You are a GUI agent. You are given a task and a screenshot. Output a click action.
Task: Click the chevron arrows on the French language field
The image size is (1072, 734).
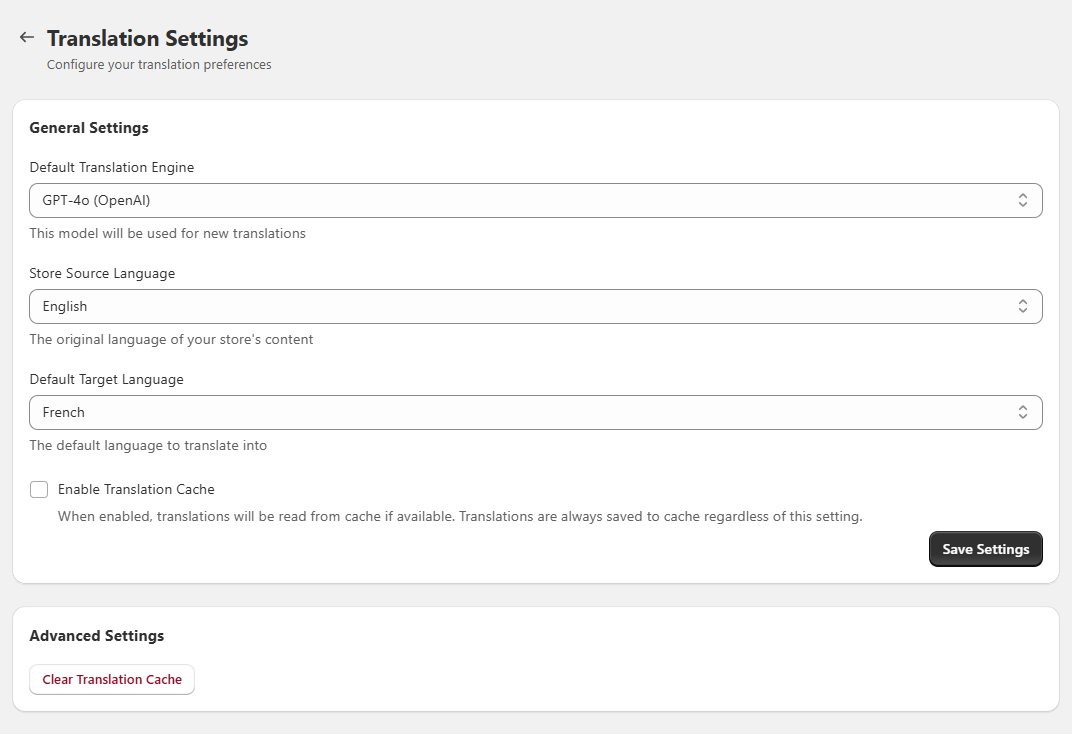pos(1022,412)
